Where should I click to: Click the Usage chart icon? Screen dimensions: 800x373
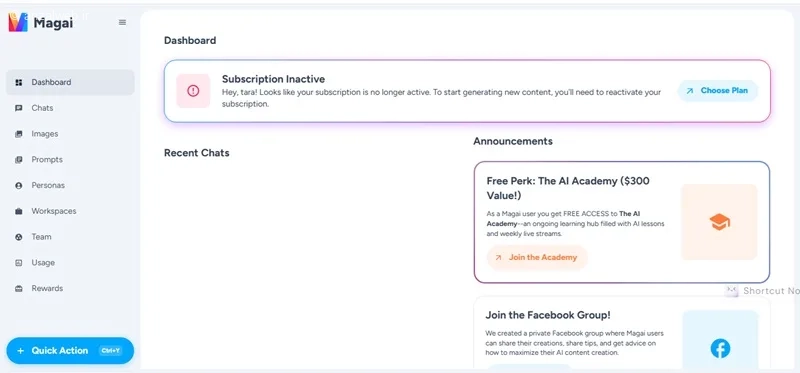click(x=19, y=263)
